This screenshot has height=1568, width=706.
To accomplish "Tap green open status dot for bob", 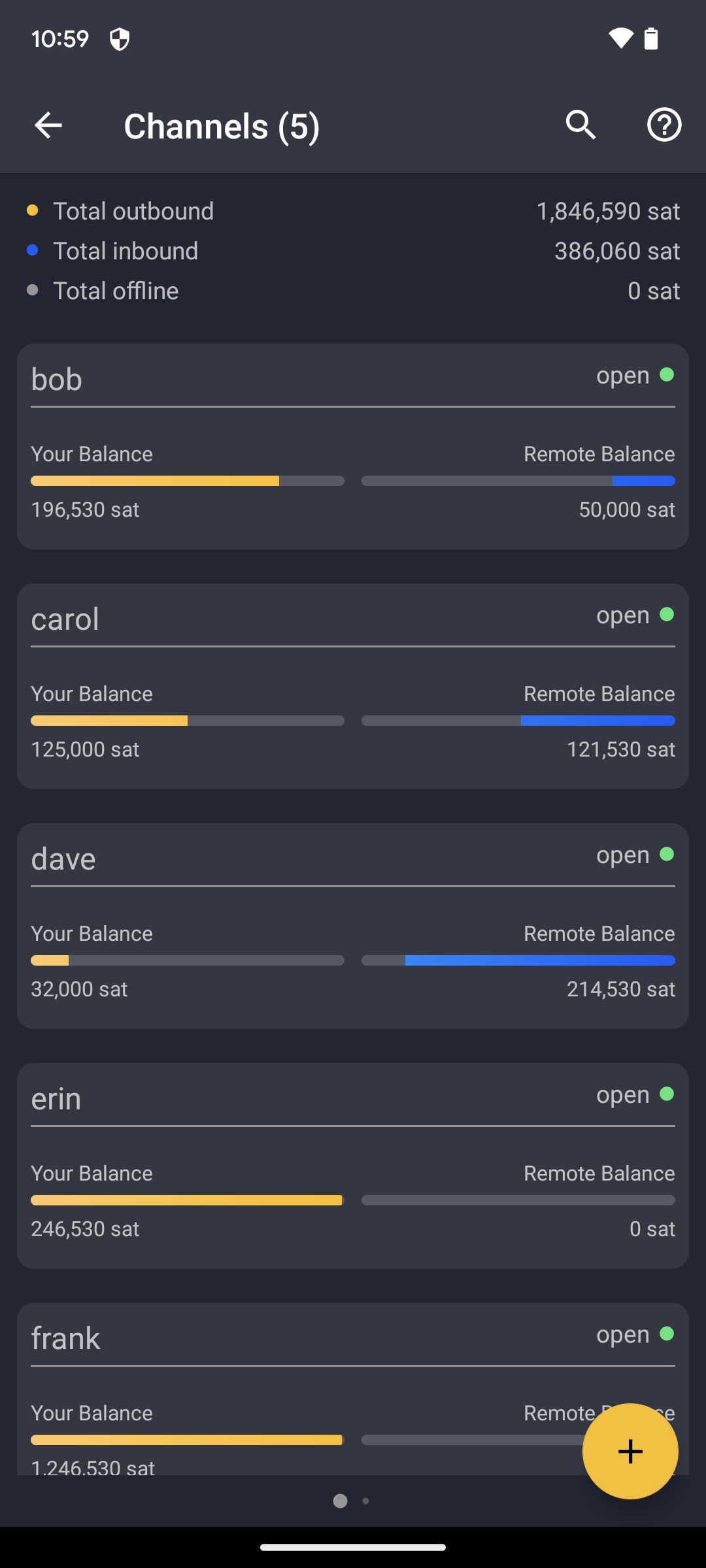I will (x=667, y=375).
